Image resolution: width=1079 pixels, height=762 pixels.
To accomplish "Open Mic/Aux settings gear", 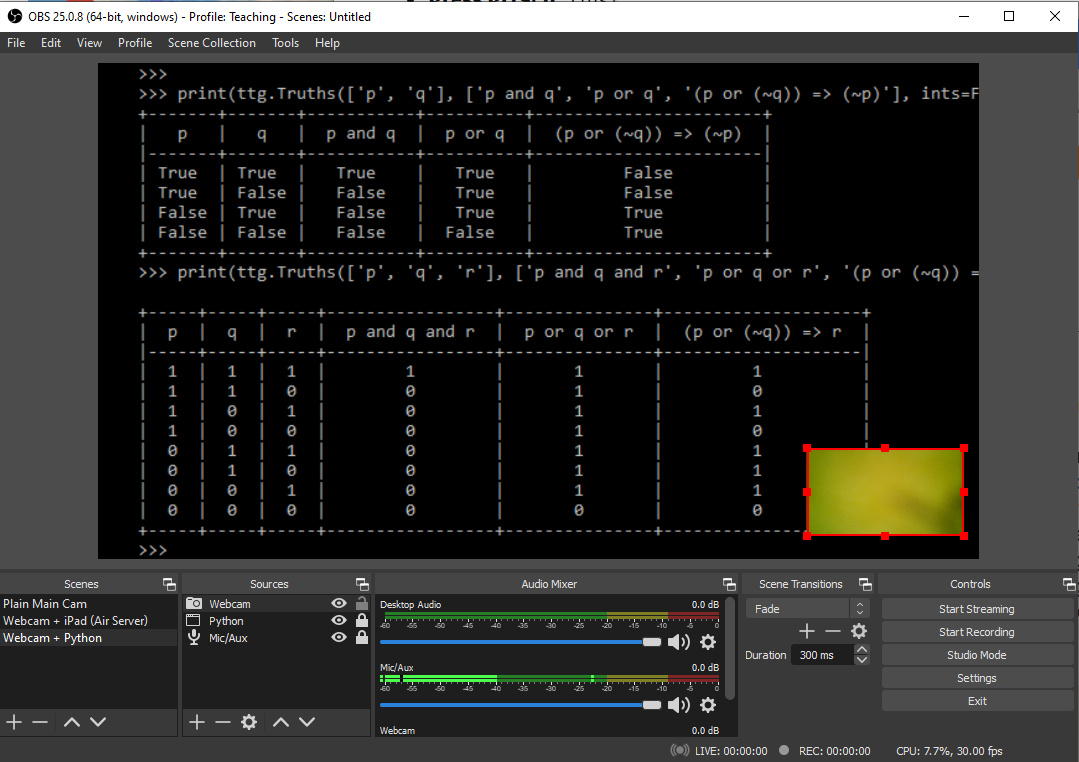I will (708, 705).
